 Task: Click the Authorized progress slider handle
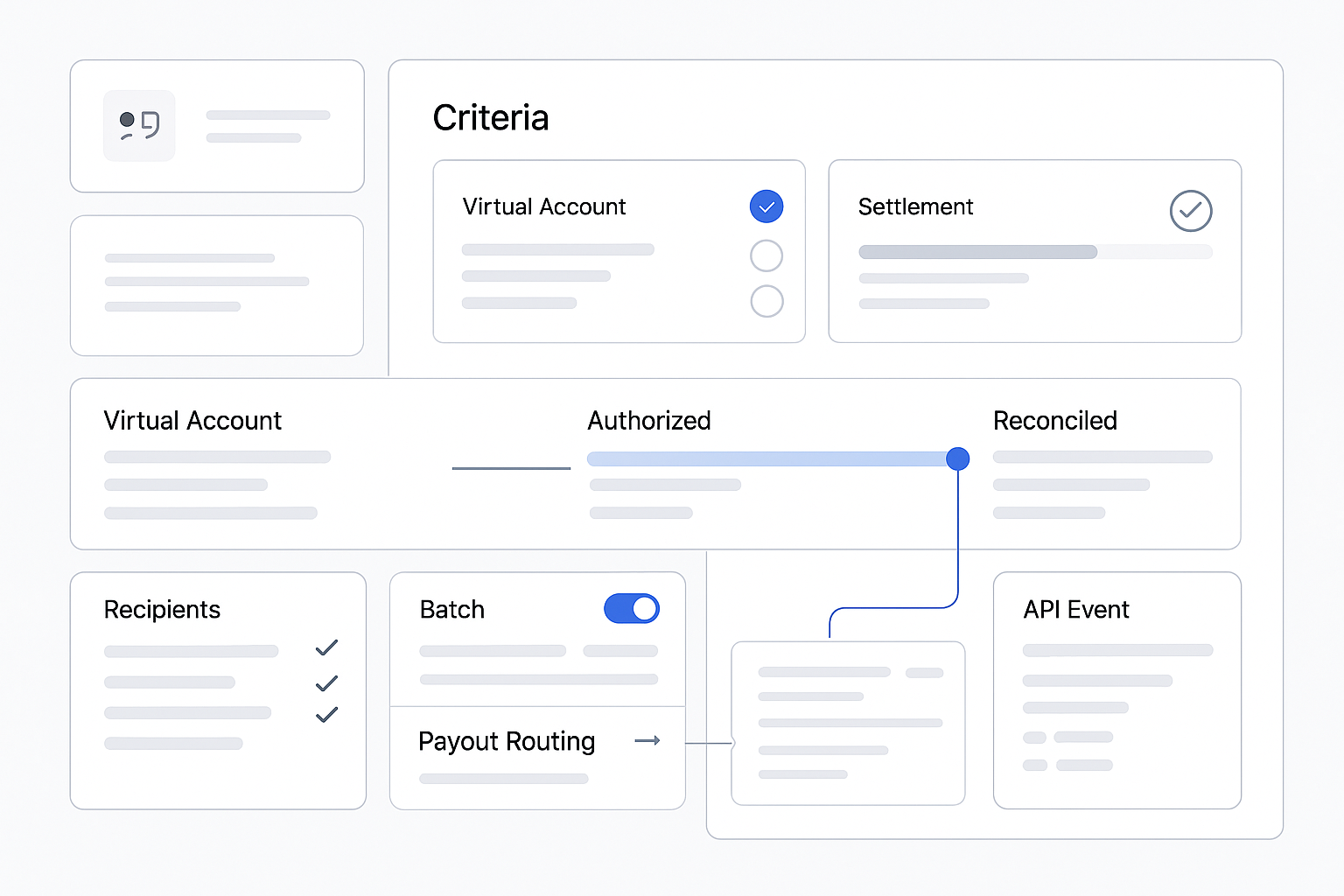point(958,458)
